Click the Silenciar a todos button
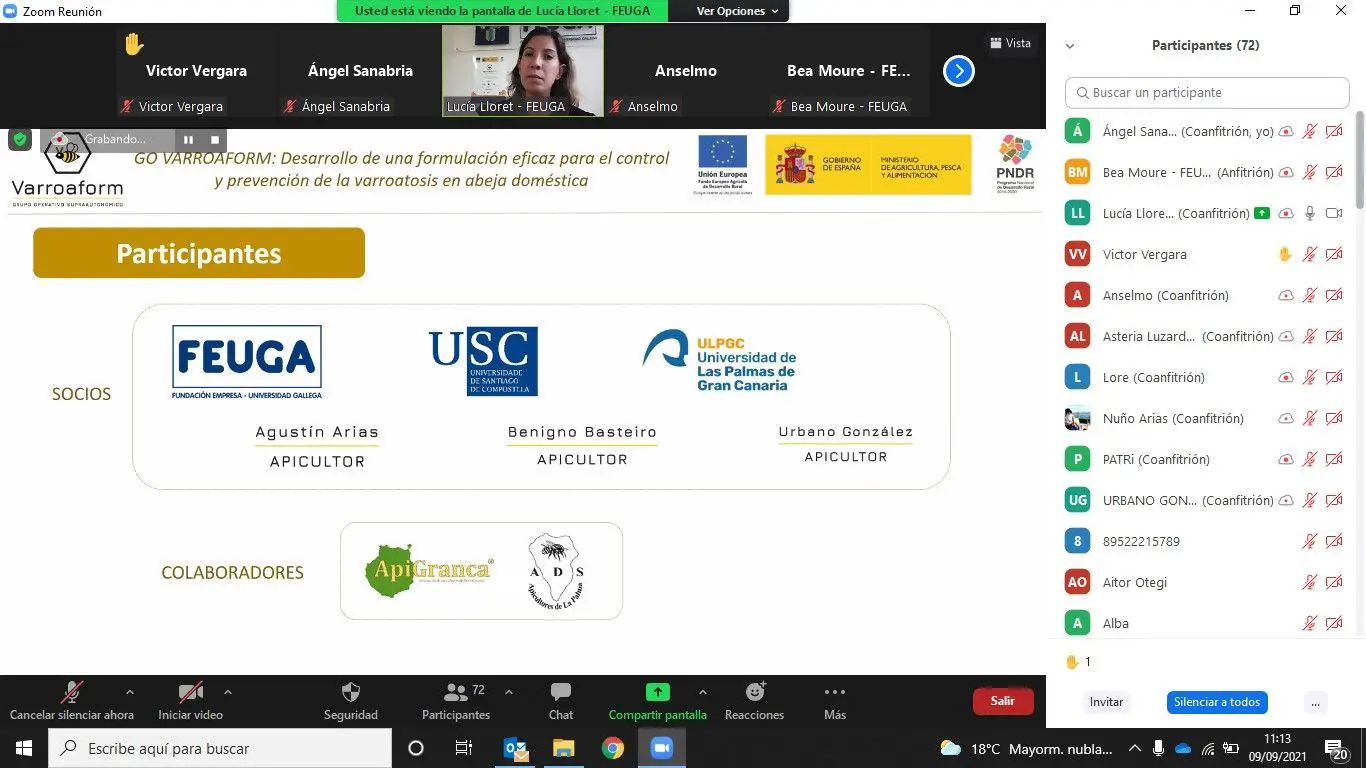This screenshot has height=768, width=1366. pyautogui.click(x=1216, y=702)
